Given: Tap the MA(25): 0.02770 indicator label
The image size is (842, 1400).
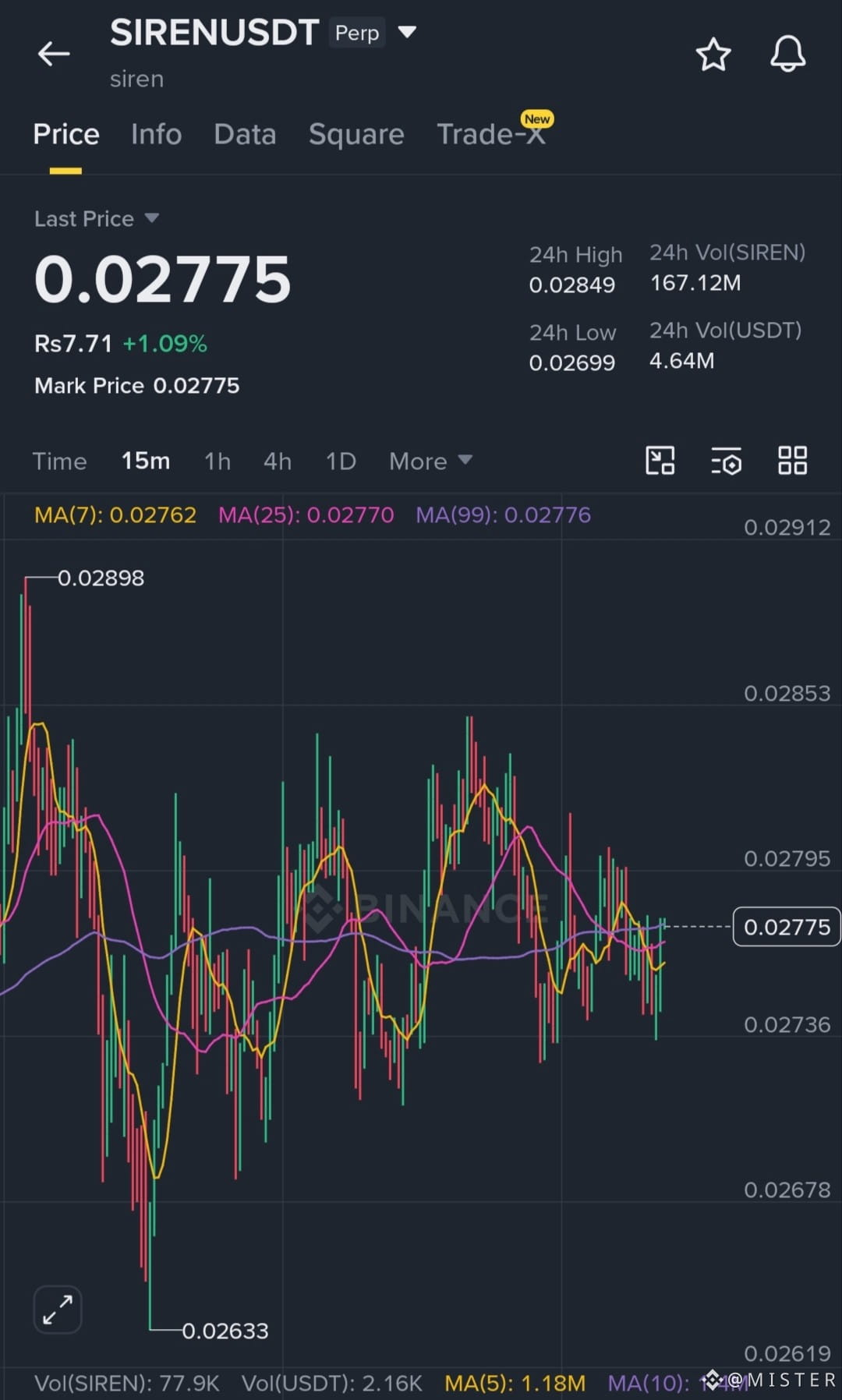Looking at the screenshot, I should [x=306, y=514].
